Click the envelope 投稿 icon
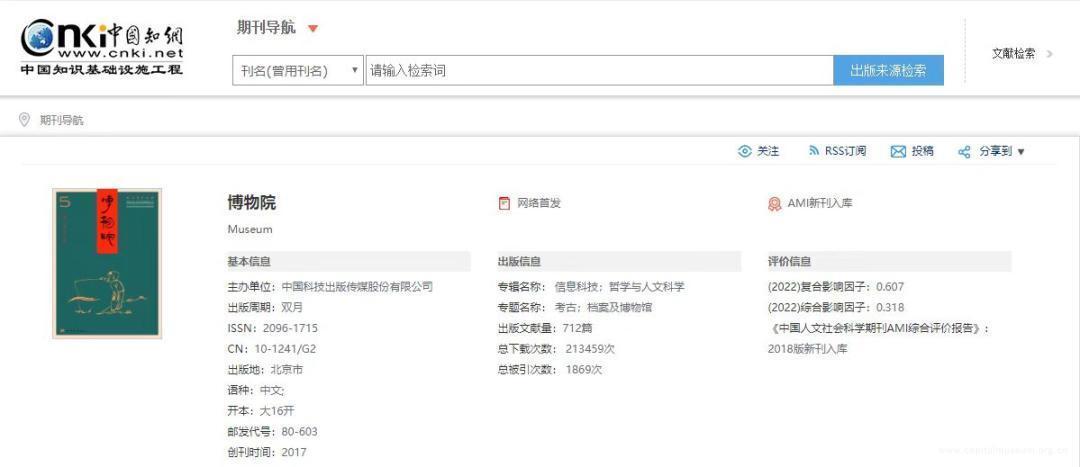Viewport: 1080px width, 467px height. 898,152
